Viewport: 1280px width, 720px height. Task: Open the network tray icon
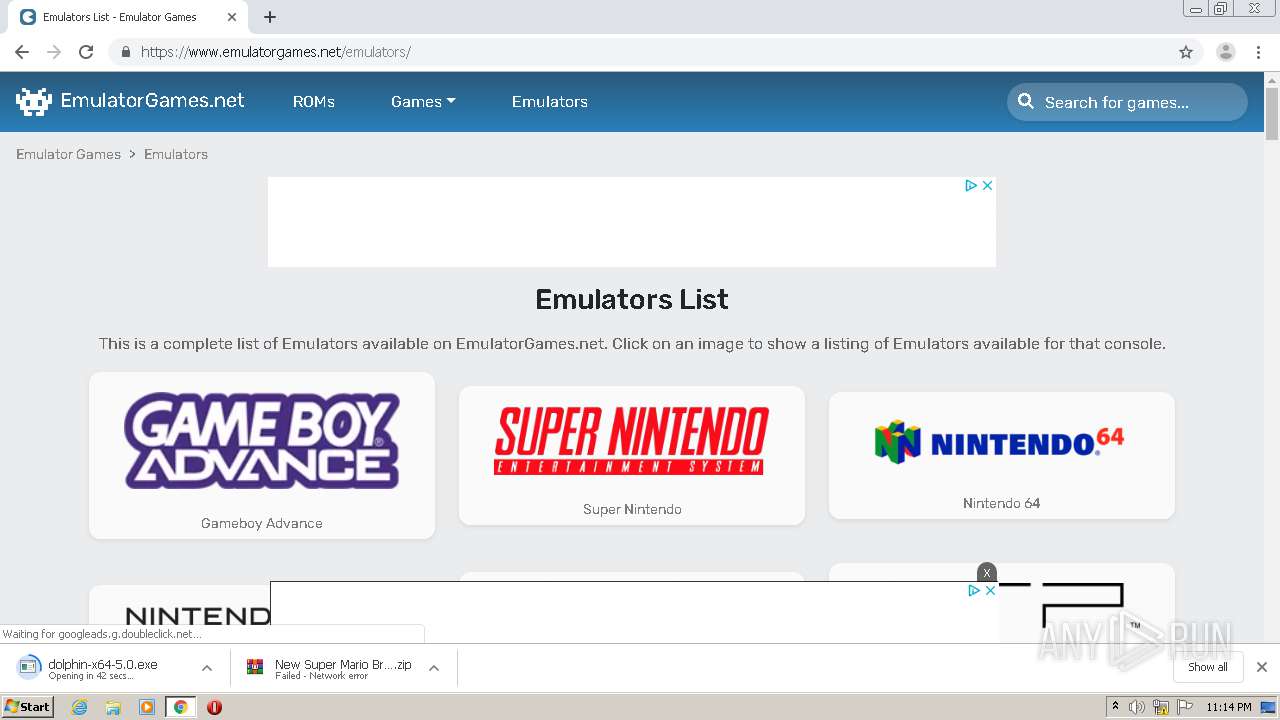point(1161,707)
